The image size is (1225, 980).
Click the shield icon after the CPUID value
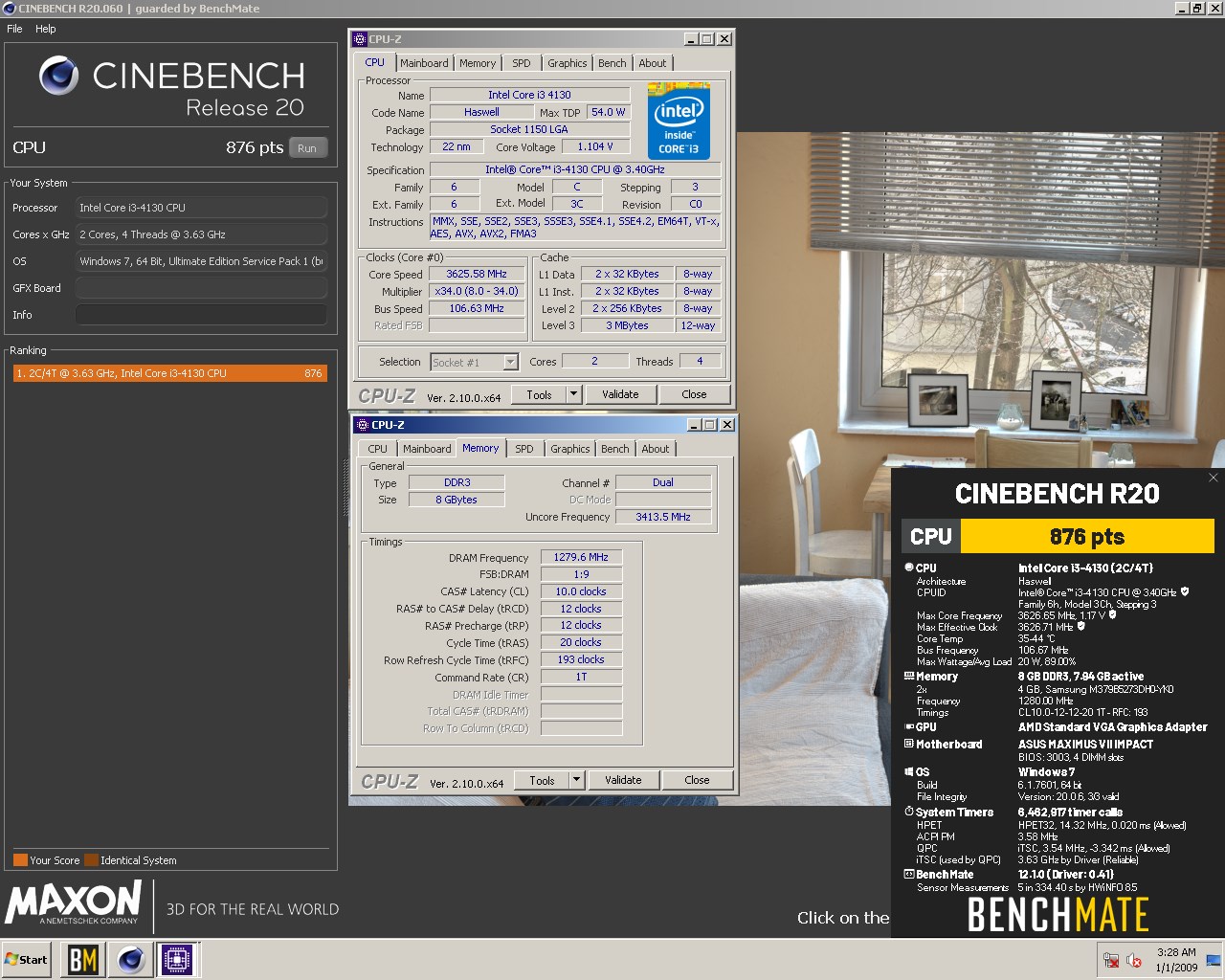tap(1185, 592)
